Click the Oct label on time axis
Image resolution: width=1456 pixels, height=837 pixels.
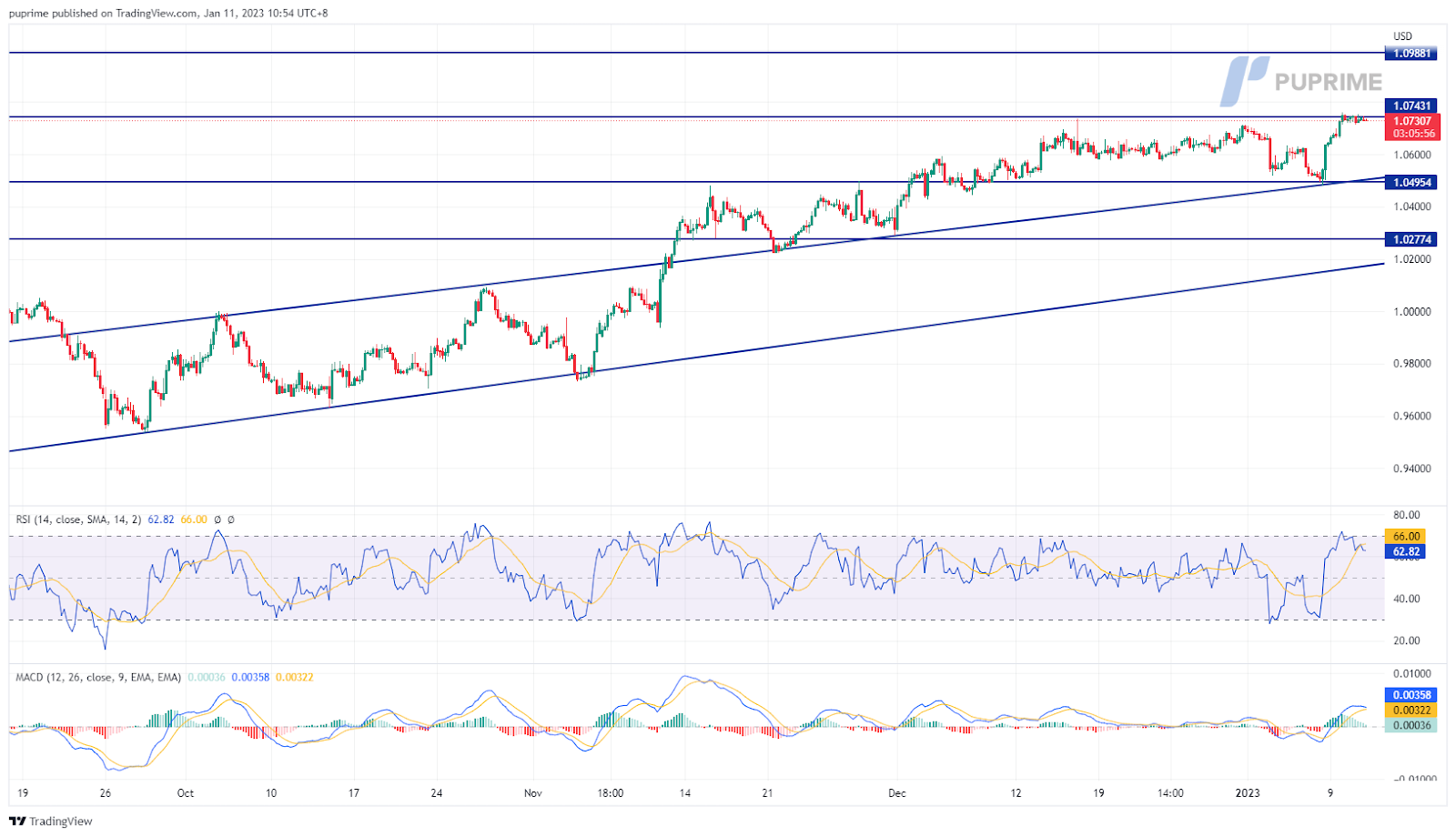[186, 793]
